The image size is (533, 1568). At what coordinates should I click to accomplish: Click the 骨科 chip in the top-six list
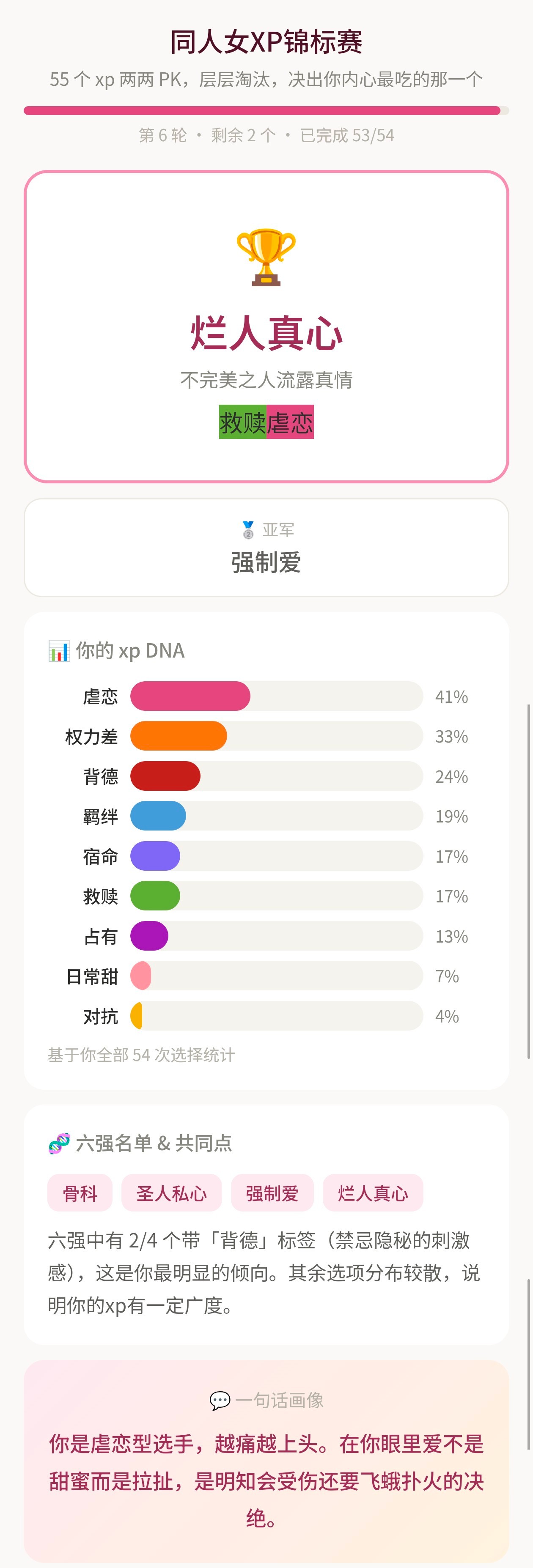click(80, 1193)
